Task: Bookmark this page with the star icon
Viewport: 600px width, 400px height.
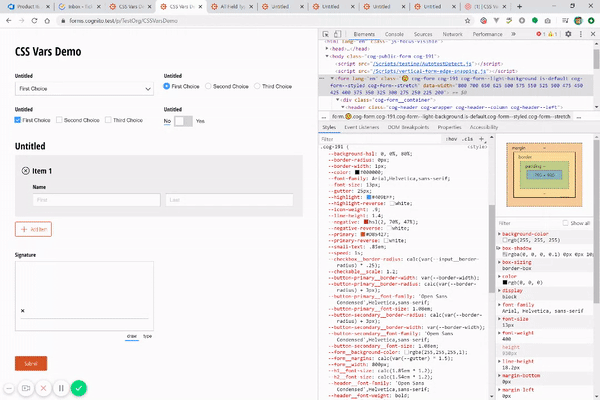Action: click(x=467, y=21)
